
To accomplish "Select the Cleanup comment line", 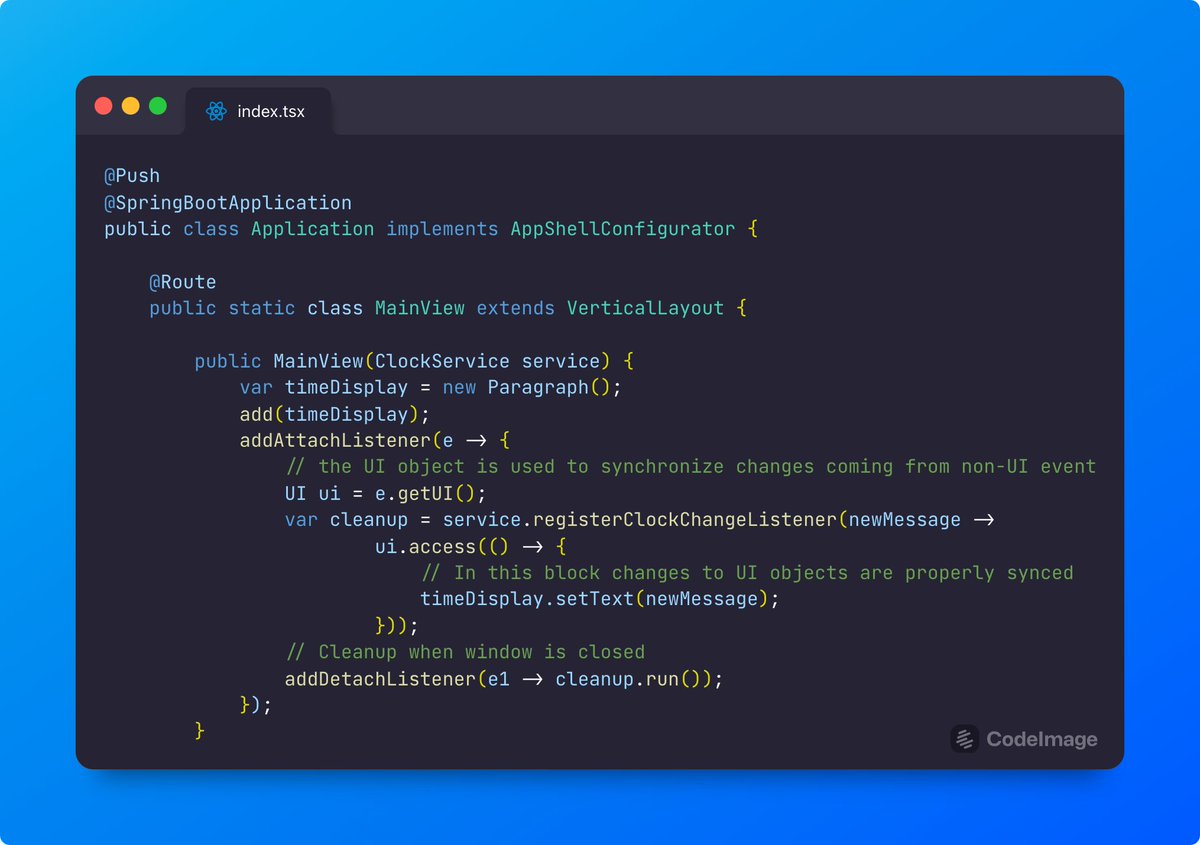I will click(x=465, y=652).
